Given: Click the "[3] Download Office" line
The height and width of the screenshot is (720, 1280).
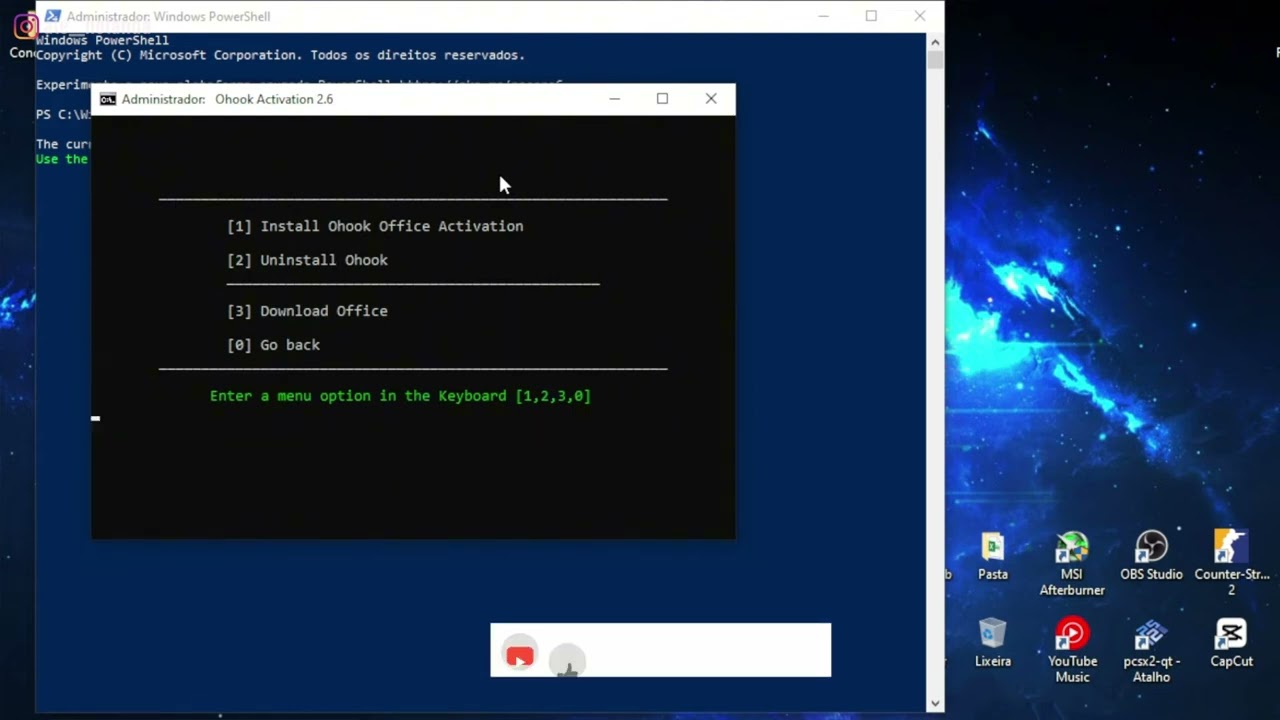Looking at the screenshot, I should click(x=307, y=311).
